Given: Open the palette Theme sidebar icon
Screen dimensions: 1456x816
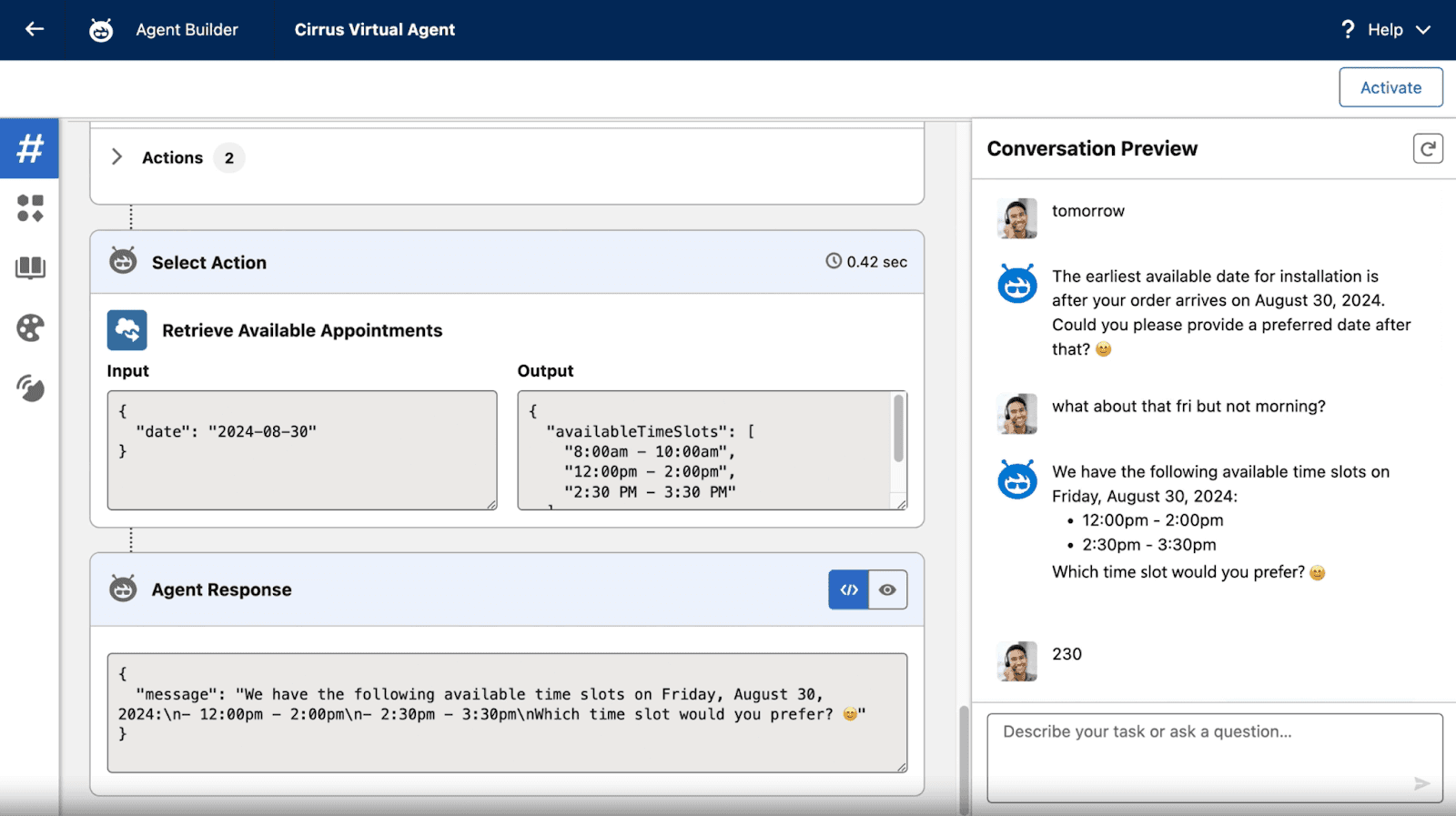Looking at the screenshot, I should pos(30,327).
